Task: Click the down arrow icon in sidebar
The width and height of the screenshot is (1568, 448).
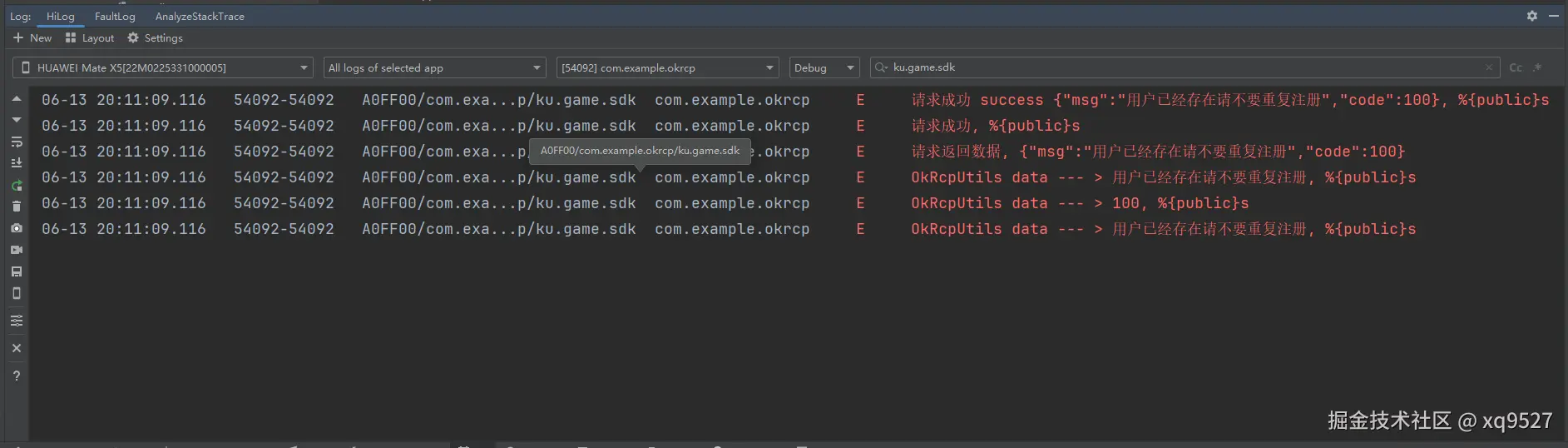Action: pyautogui.click(x=17, y=120)
